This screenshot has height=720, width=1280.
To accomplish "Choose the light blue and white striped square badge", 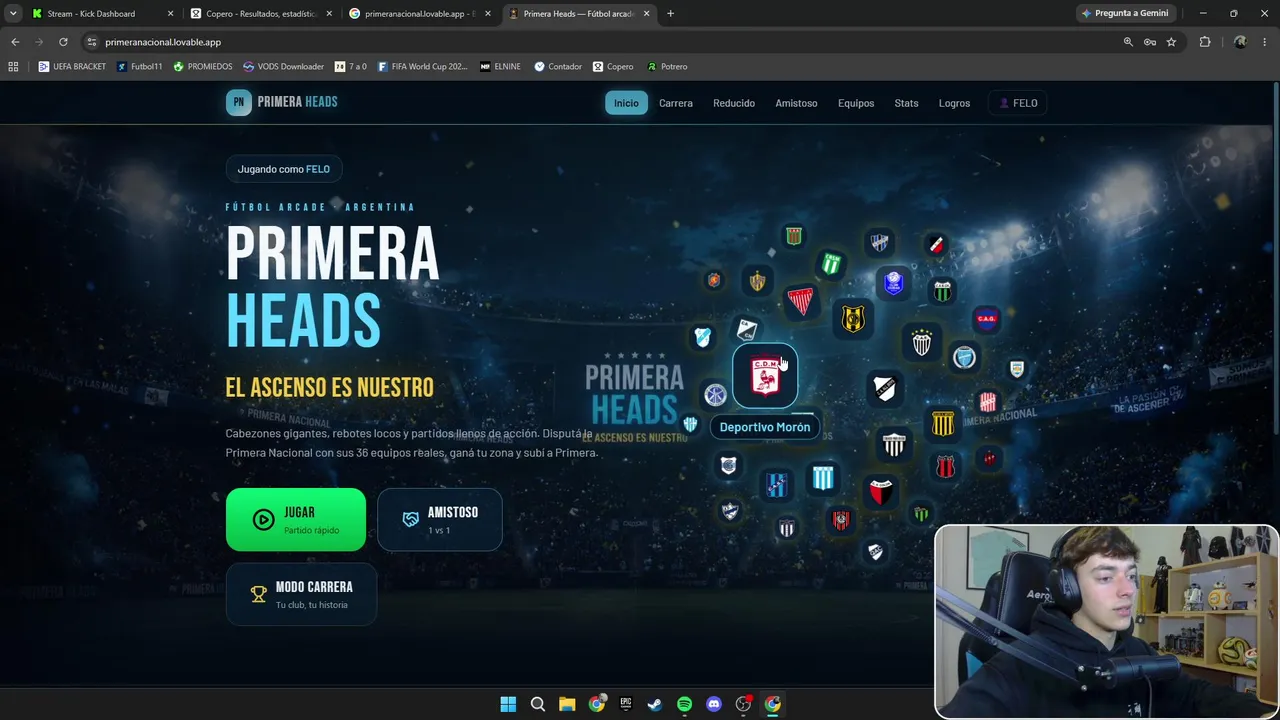I will [823, 478].
